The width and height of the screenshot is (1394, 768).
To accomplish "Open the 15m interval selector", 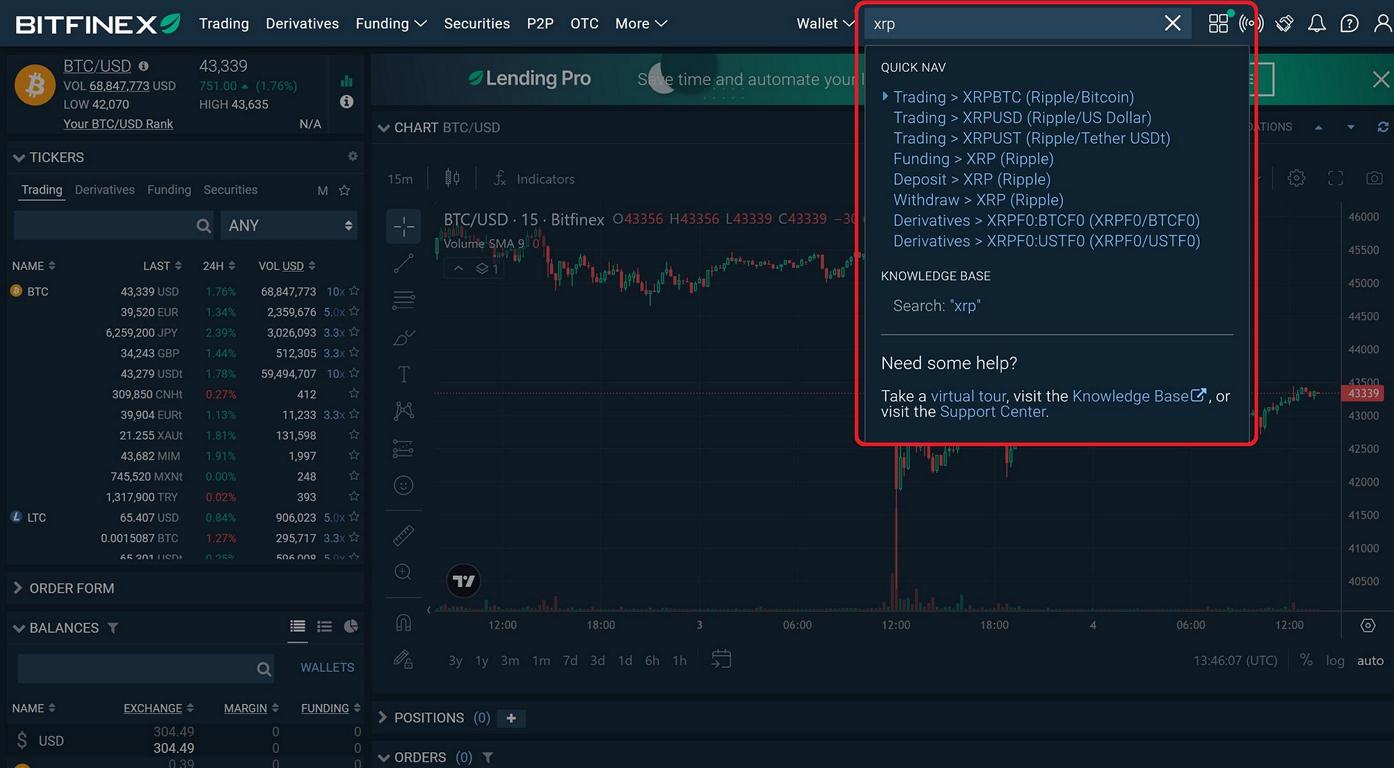I will point(400,179).
